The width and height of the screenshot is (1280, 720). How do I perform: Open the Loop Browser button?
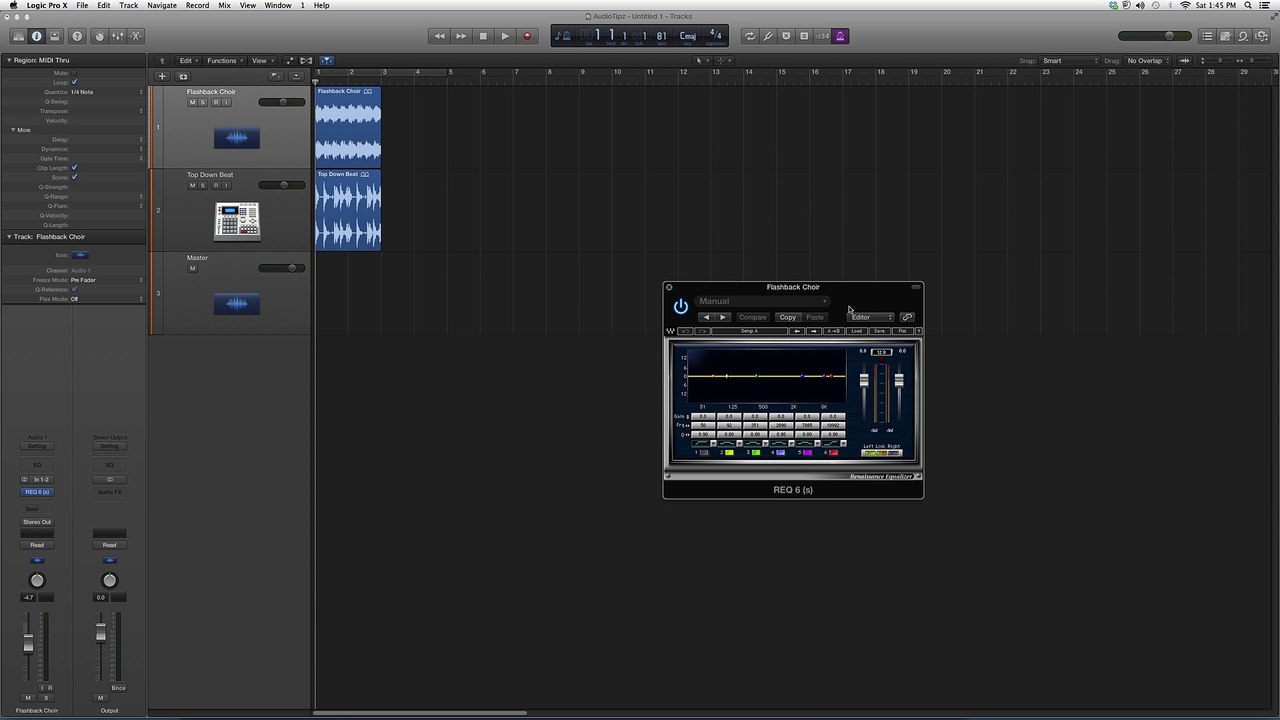point(1243,36)
